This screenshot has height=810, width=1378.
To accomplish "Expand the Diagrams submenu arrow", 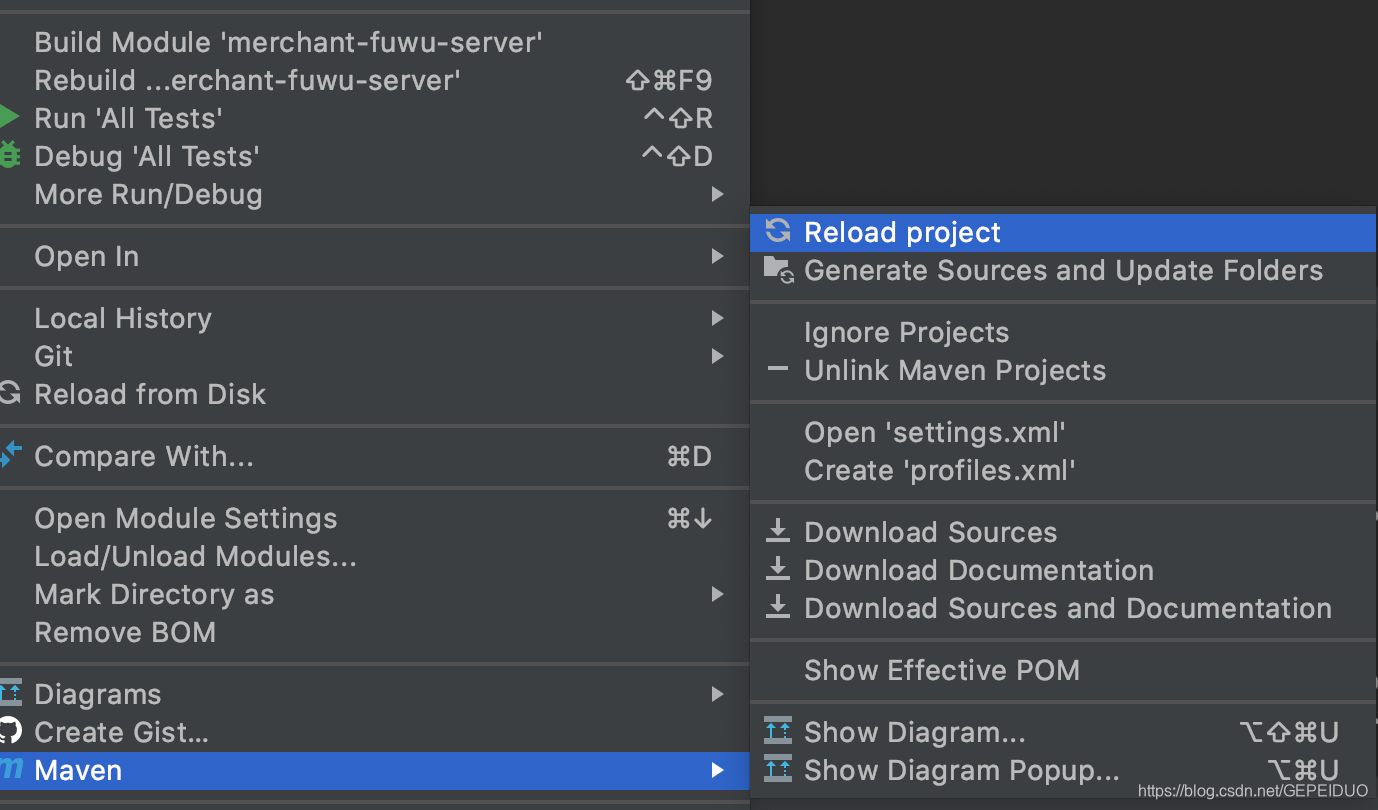I will [x=717, y=694].
